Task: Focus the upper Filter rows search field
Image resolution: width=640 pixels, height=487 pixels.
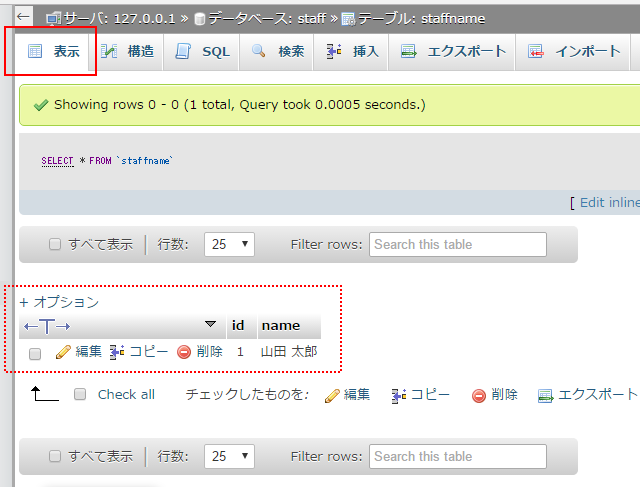Action: click(x=458, y=245)
